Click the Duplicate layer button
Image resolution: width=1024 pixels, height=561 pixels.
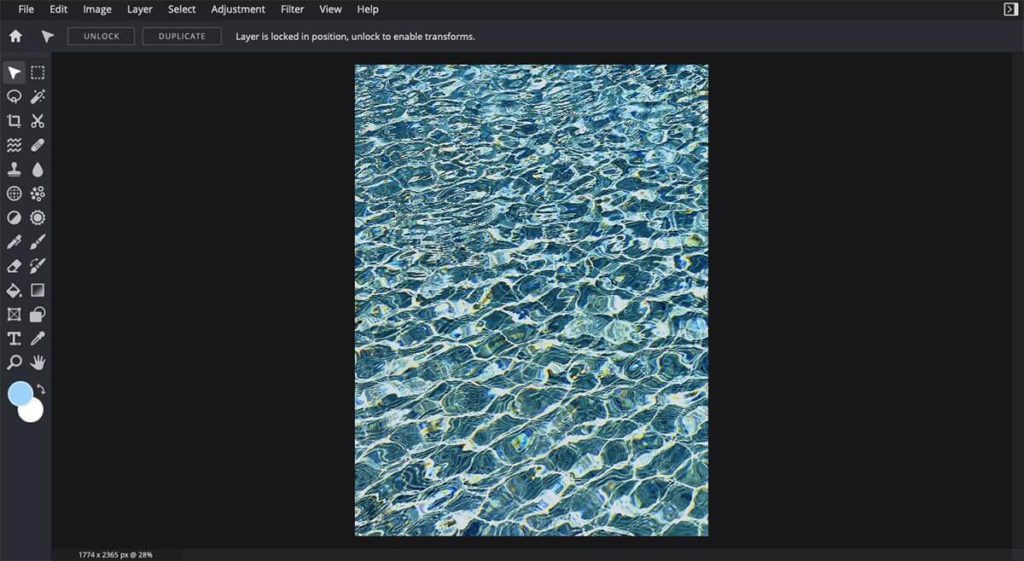click(x=182, y=36)
